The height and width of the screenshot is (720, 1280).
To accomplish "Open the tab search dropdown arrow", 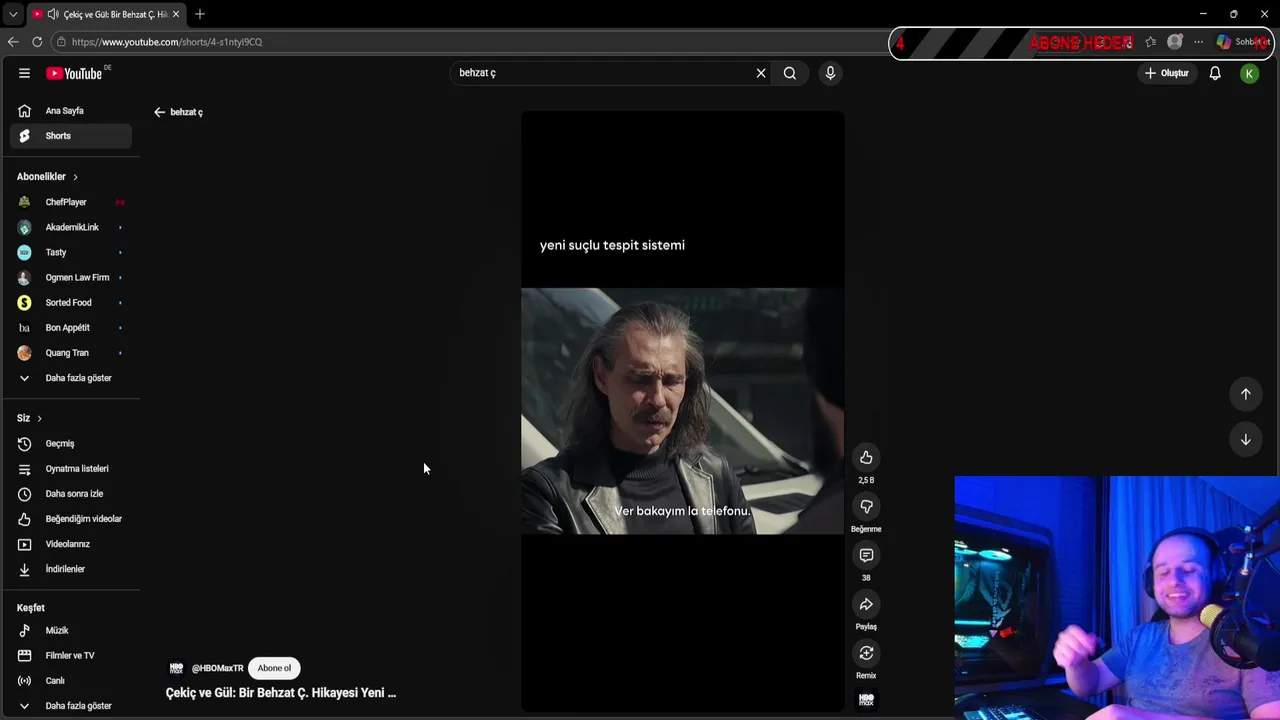I will click(13, 14).
